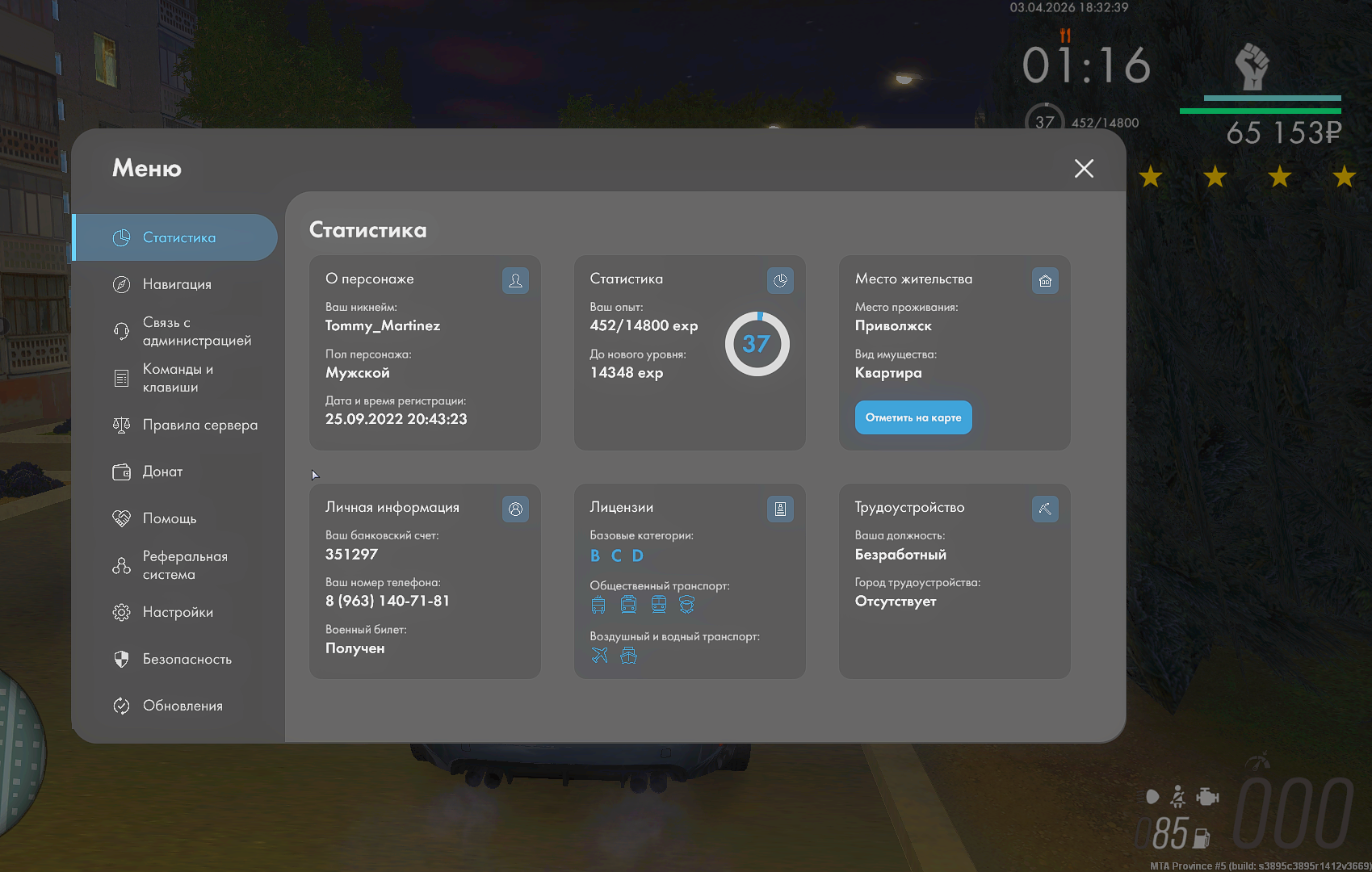Click the document icon in Лицензии card
This screenshot has height=872, width=1372.
(x=780, y=509)
